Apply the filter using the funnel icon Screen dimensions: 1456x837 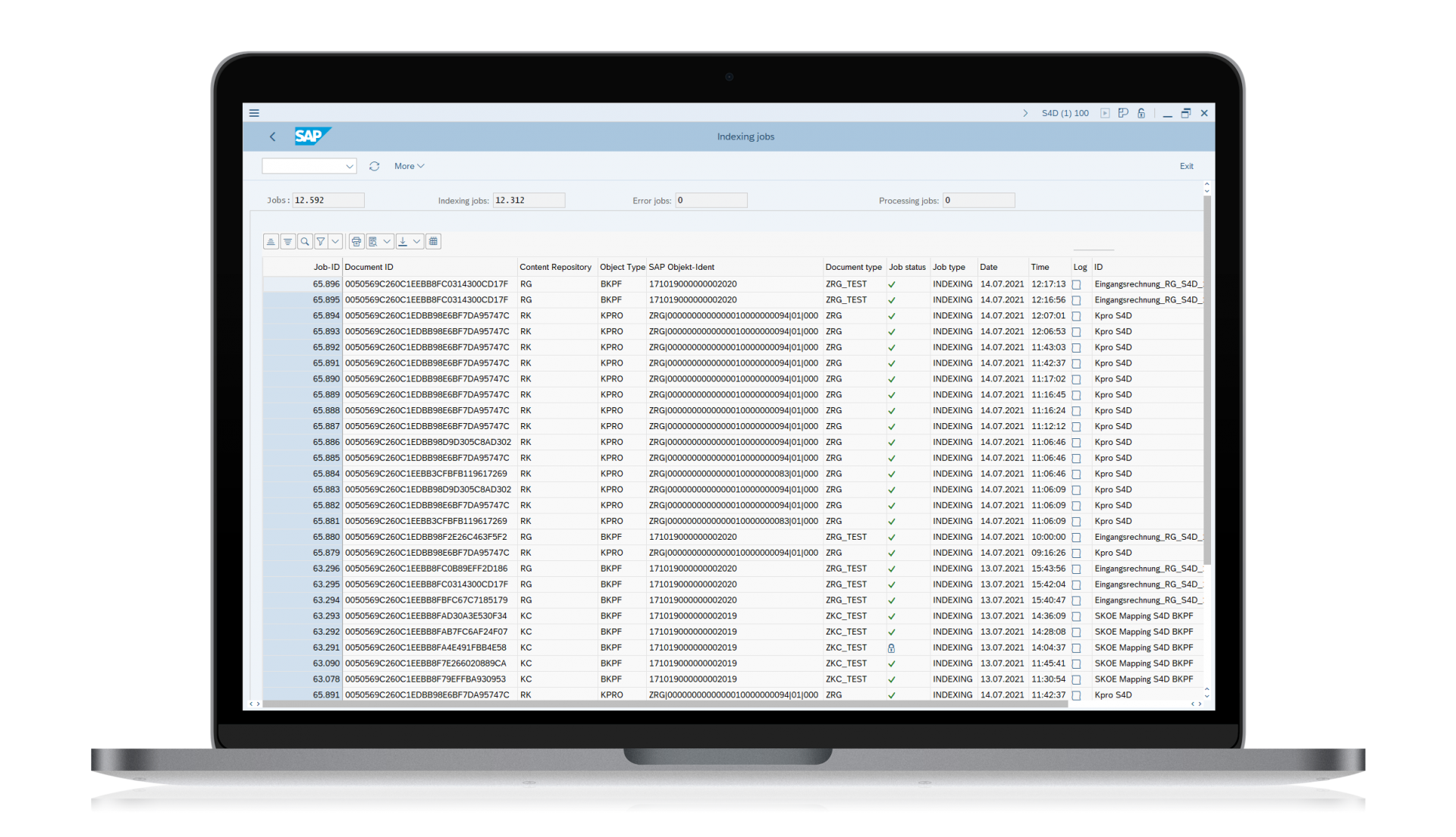(x=320, y=241)
